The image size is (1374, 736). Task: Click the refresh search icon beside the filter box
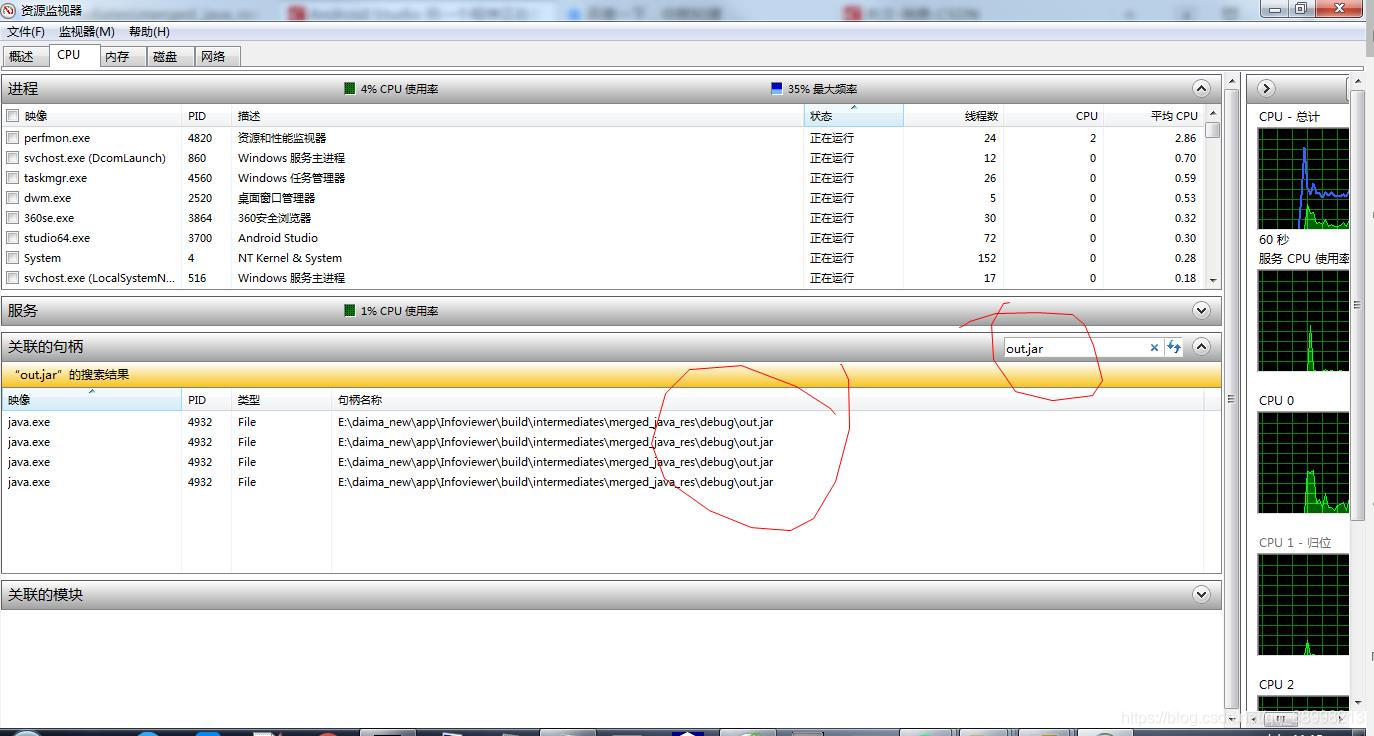1173,348
